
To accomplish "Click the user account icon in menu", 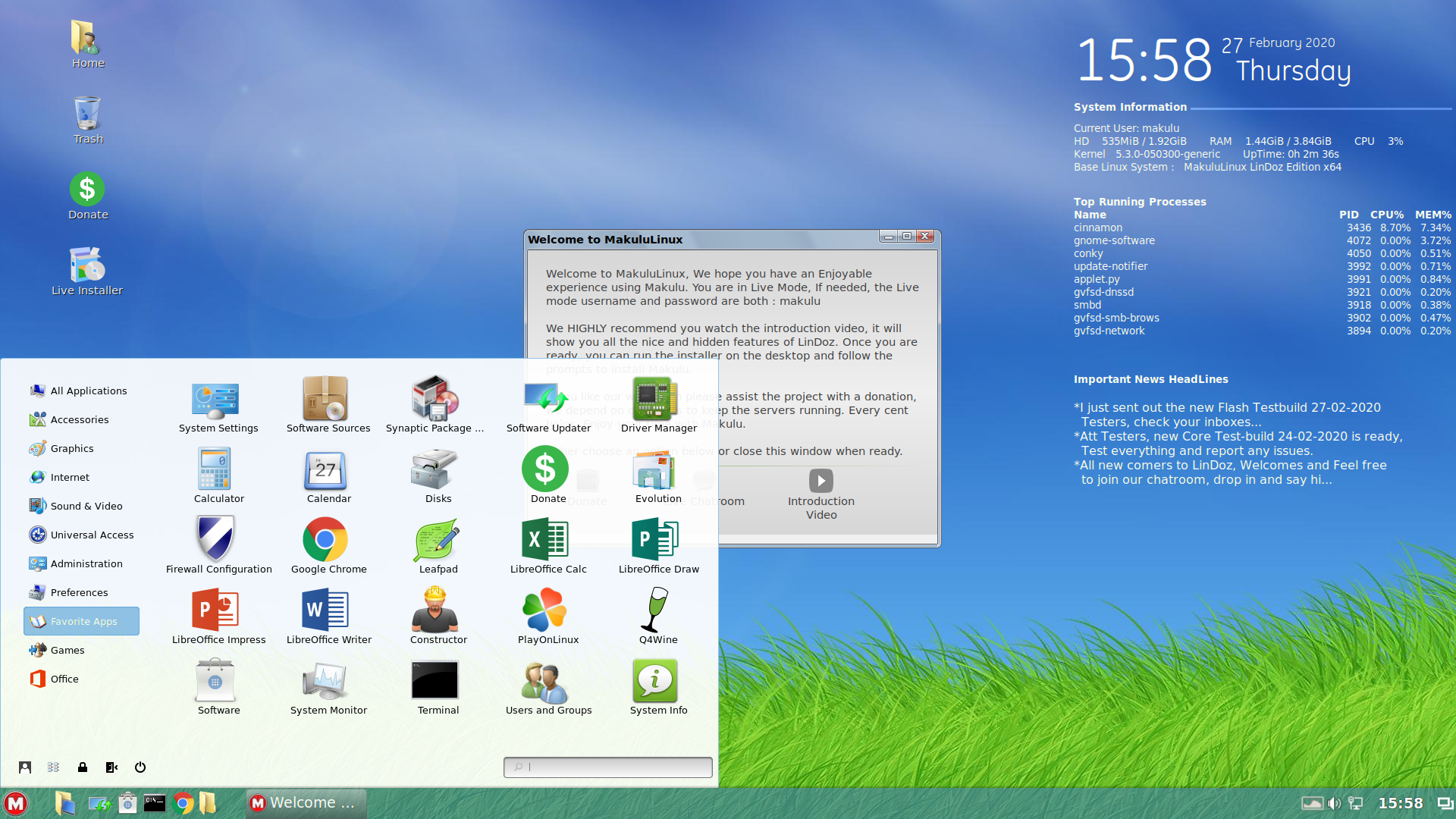I will [25, 767].
